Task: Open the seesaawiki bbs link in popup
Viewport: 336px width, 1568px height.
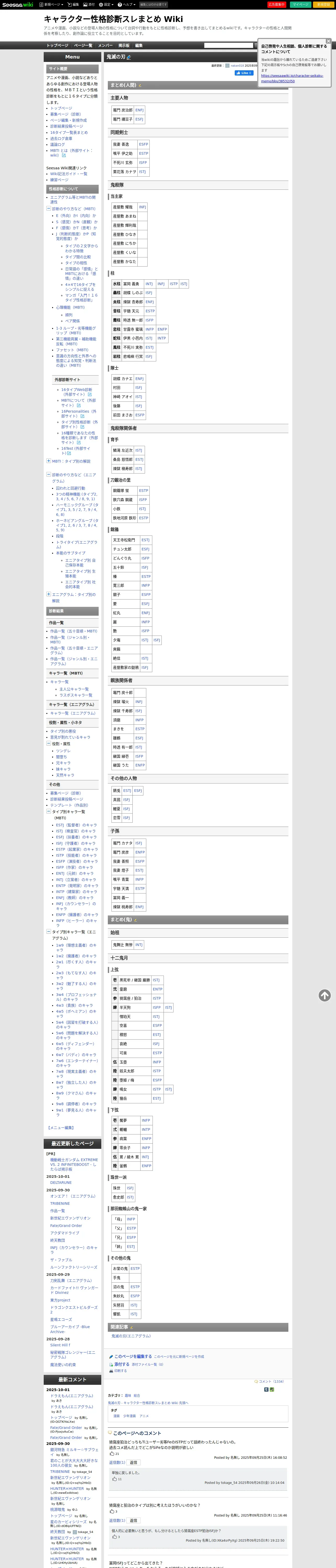Action: 292,78
